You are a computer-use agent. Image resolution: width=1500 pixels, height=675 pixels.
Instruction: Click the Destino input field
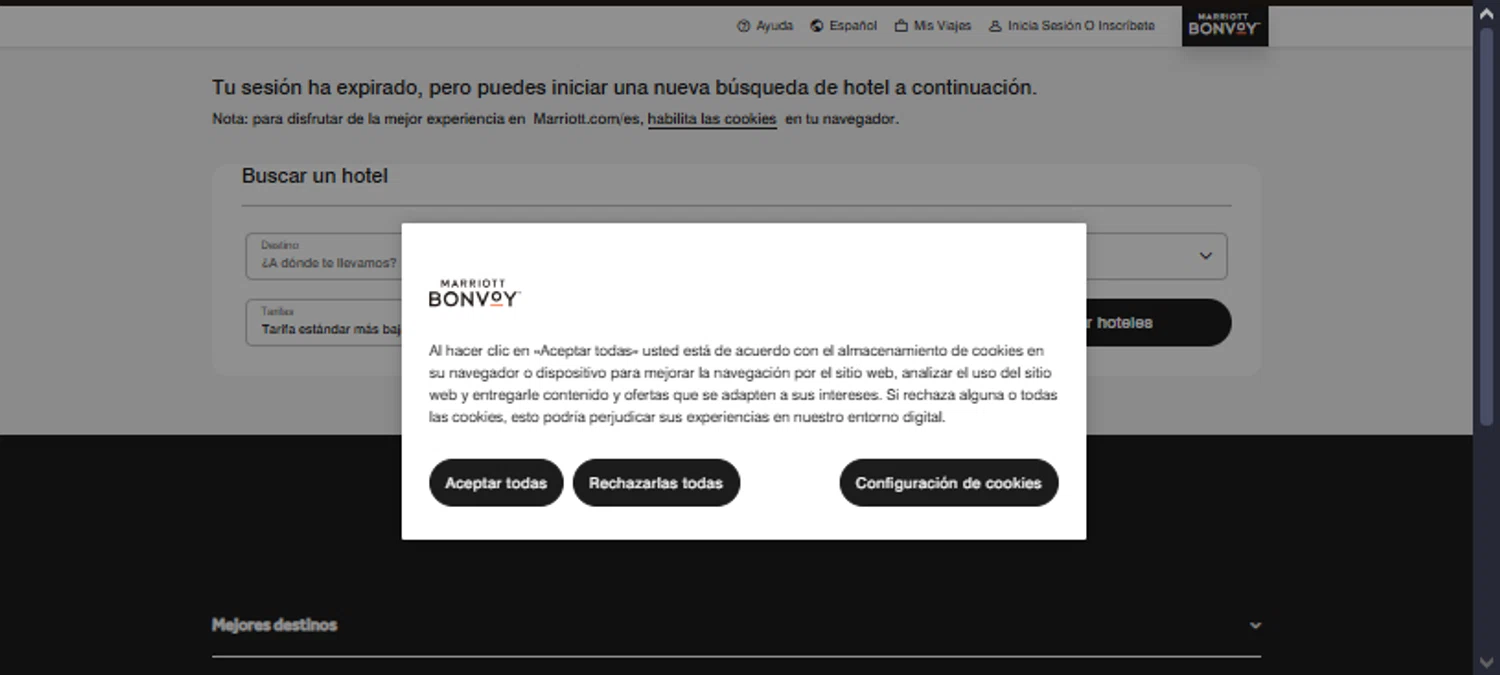pos(324,256)
